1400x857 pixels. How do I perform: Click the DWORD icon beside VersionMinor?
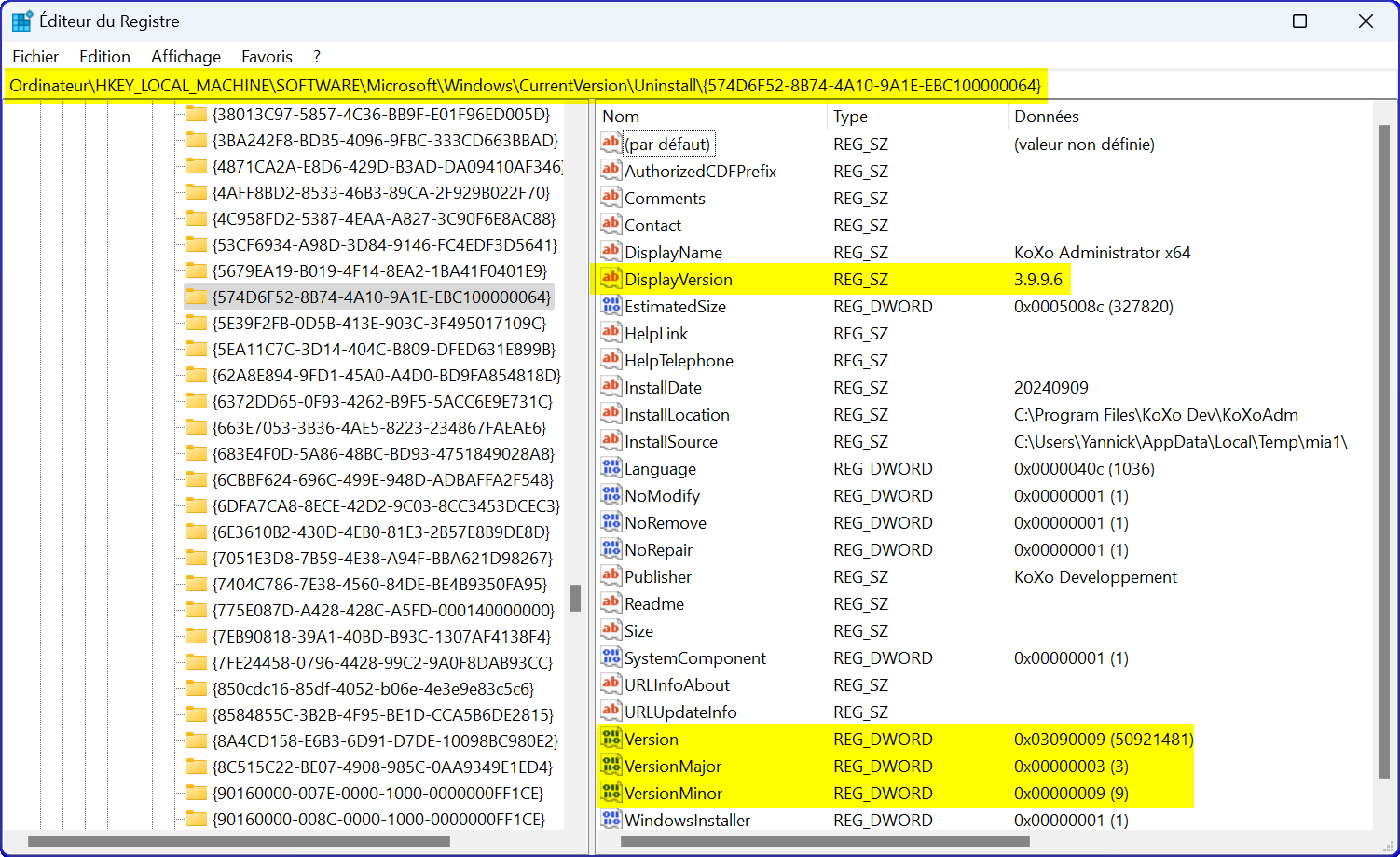(611, 792)
